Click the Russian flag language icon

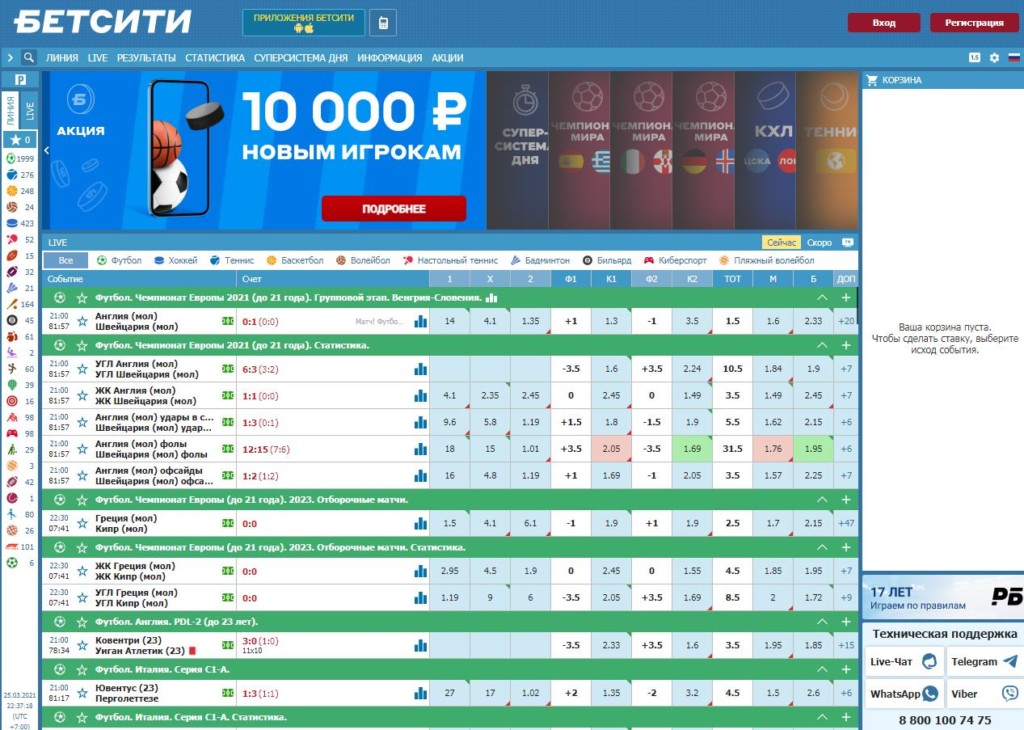(x=1014, y=57)
